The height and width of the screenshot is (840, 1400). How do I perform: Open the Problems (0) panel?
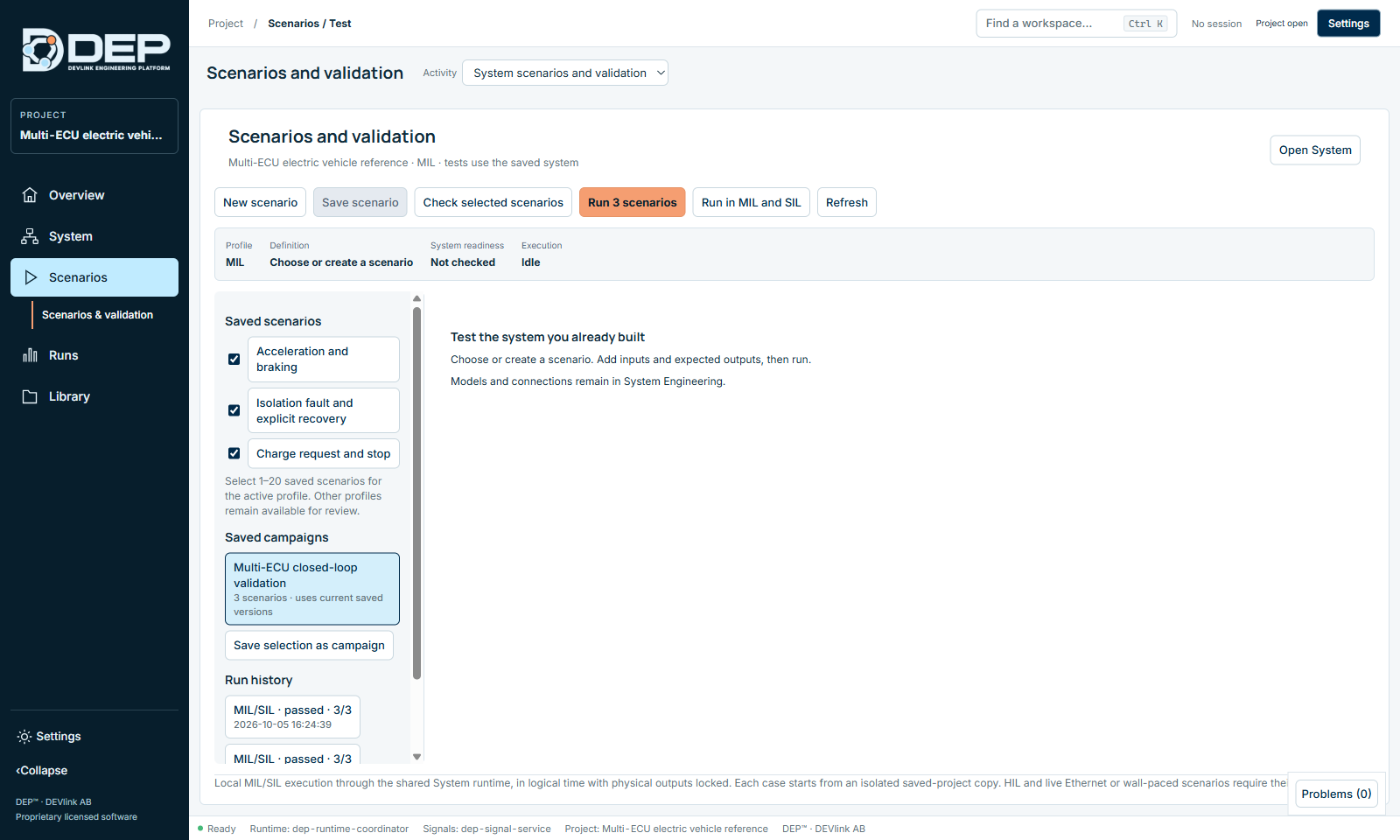point(1336,794)
